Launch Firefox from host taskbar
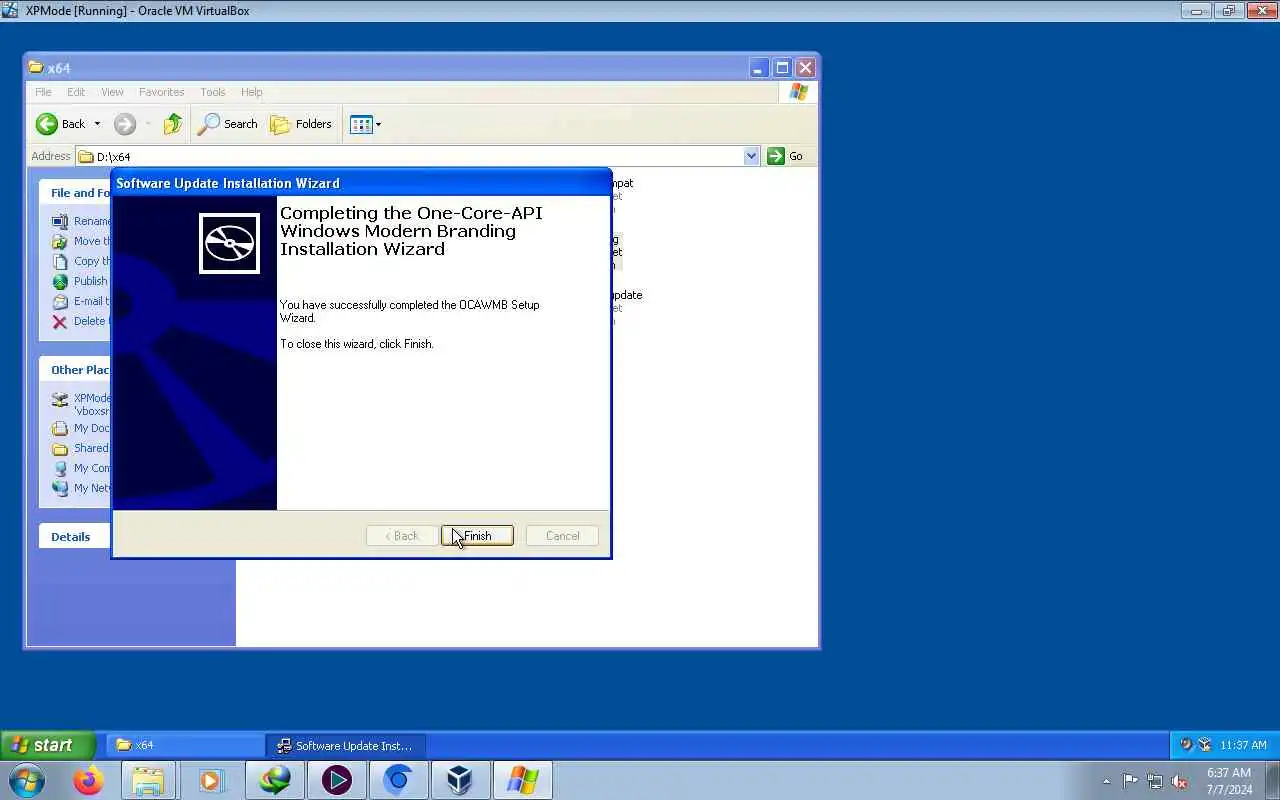1280x800 pixels. point(88,780)
